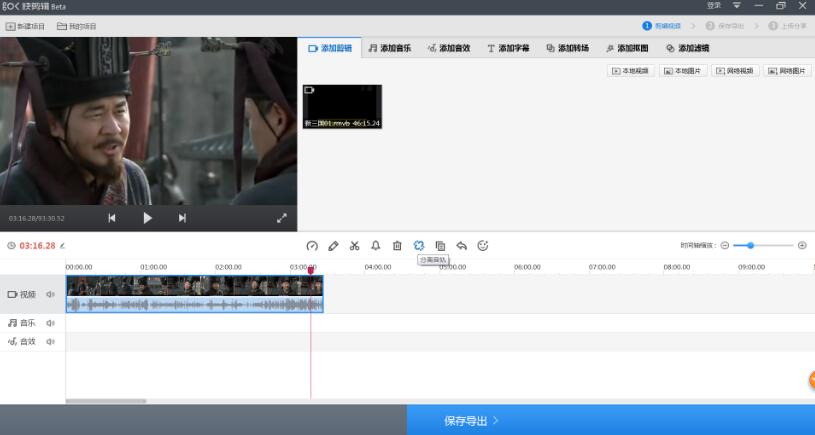Open 我的项目 my projects
This screenshot has height=435, width=815.
point(76,26)
